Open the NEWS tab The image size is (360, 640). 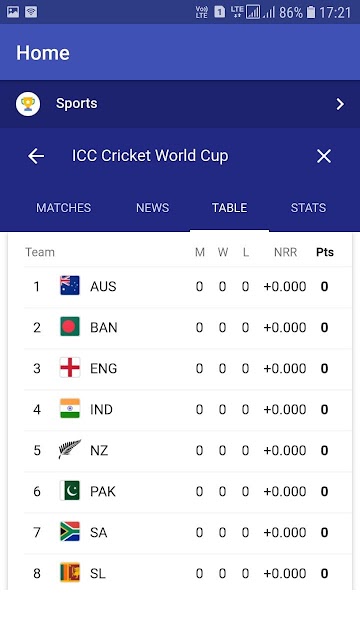[x=152, y=208]
